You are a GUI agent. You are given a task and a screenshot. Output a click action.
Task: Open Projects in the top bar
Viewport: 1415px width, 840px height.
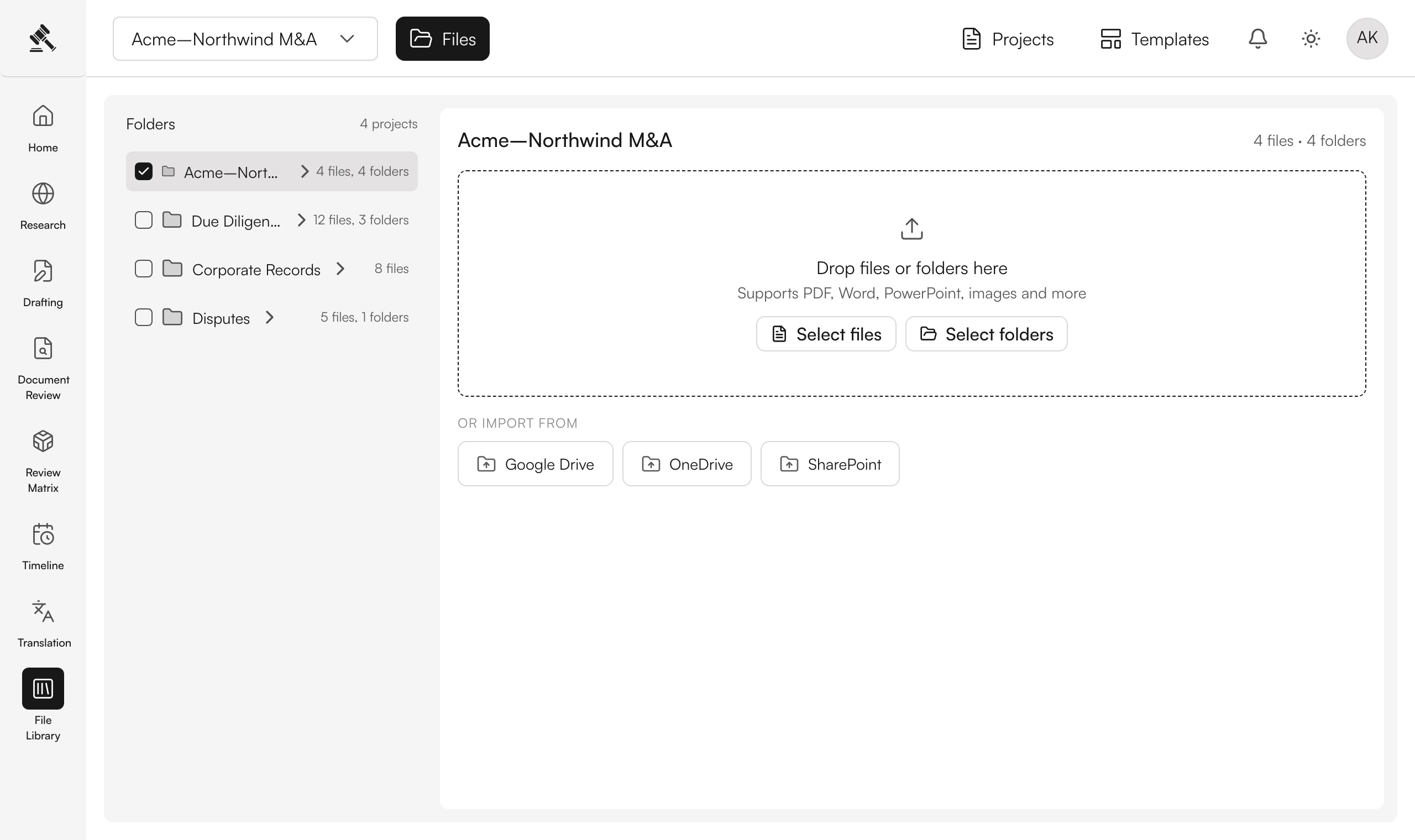(x=1008, y=39)
